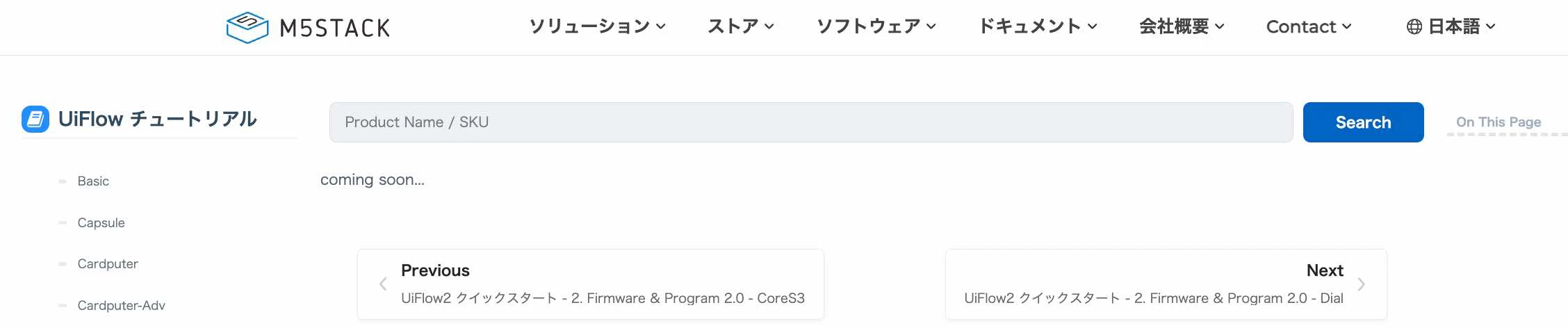Open the ストア dropdown menu
The height and width of the screenshot is (328, 1568).
[740, 26]
